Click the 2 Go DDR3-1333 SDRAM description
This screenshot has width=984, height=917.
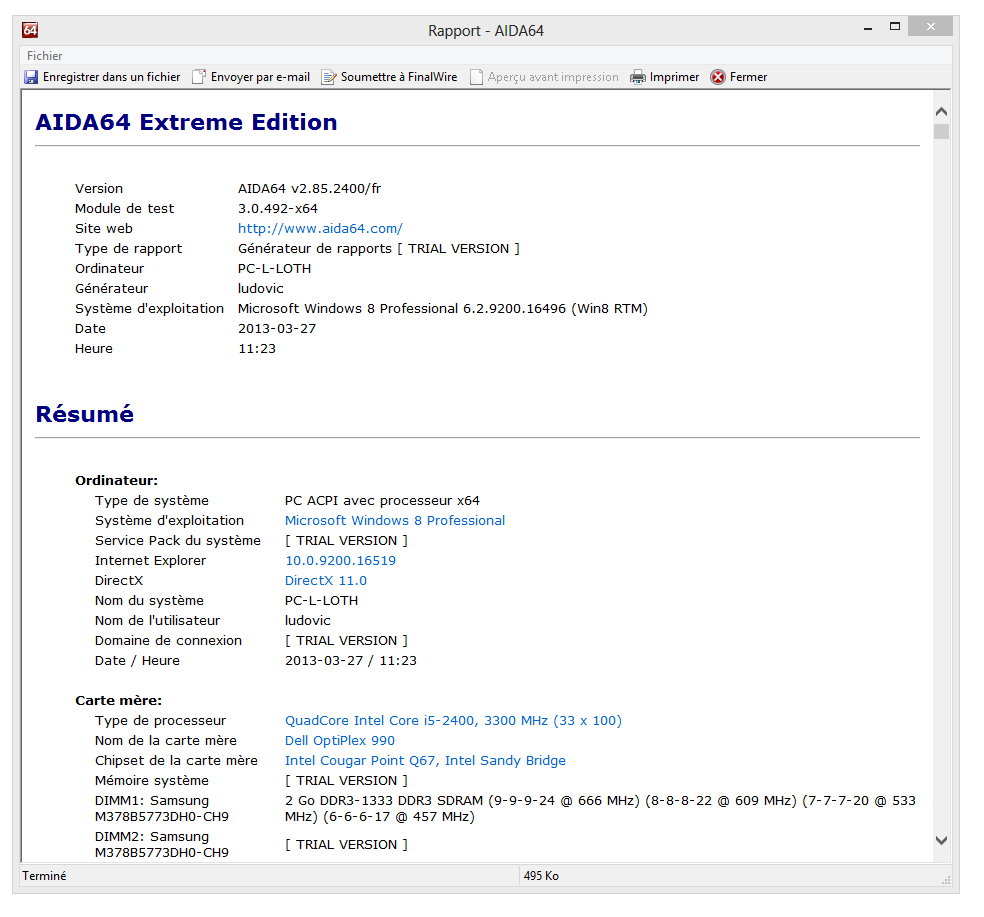[600, 808]
